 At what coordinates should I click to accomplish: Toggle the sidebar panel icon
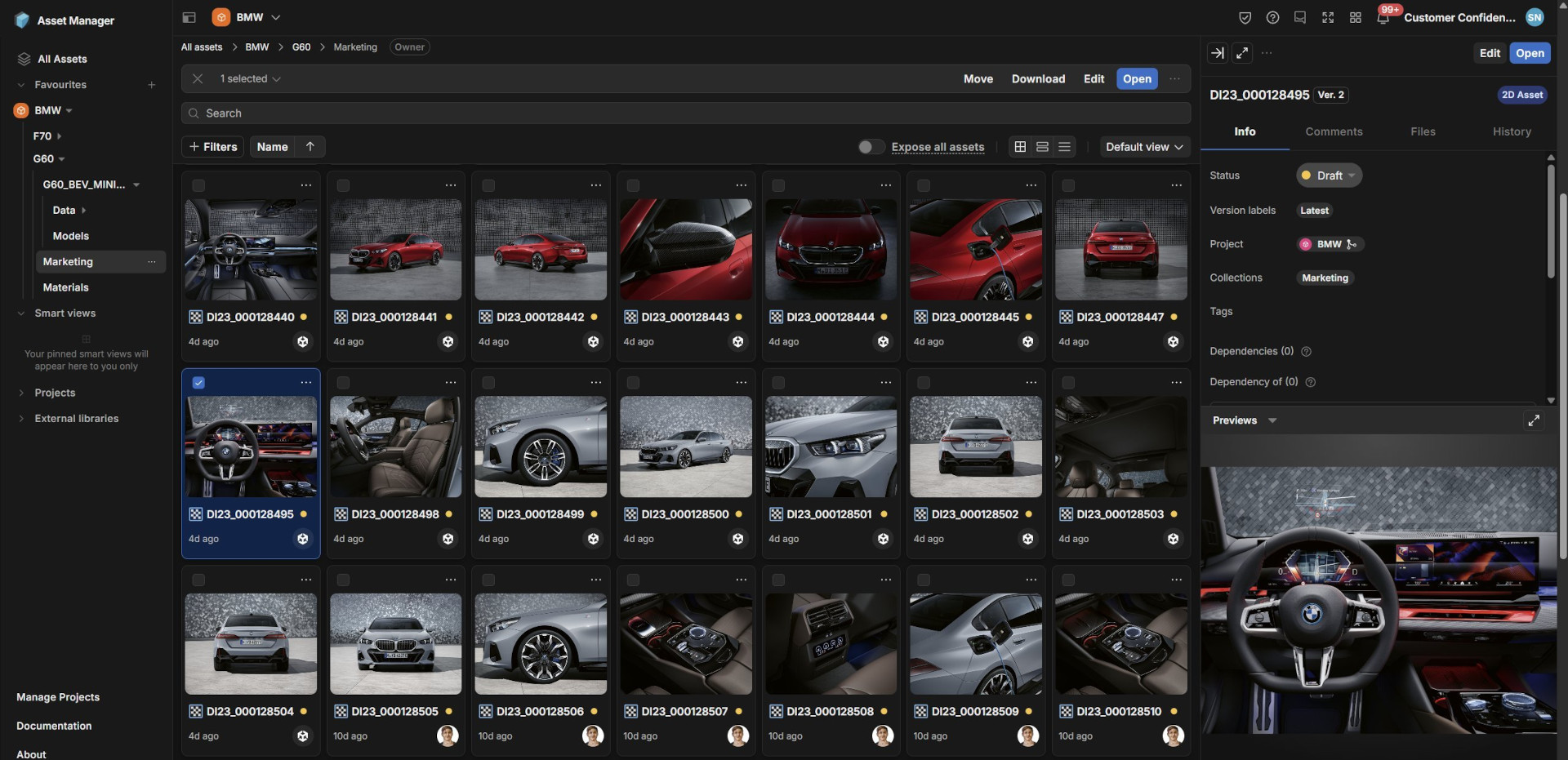(189, 17)
